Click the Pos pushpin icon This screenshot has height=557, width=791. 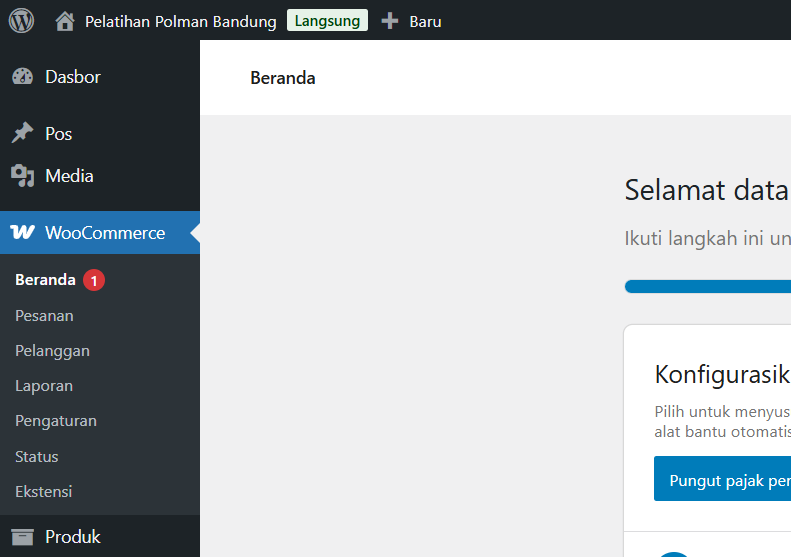[22, 133]
